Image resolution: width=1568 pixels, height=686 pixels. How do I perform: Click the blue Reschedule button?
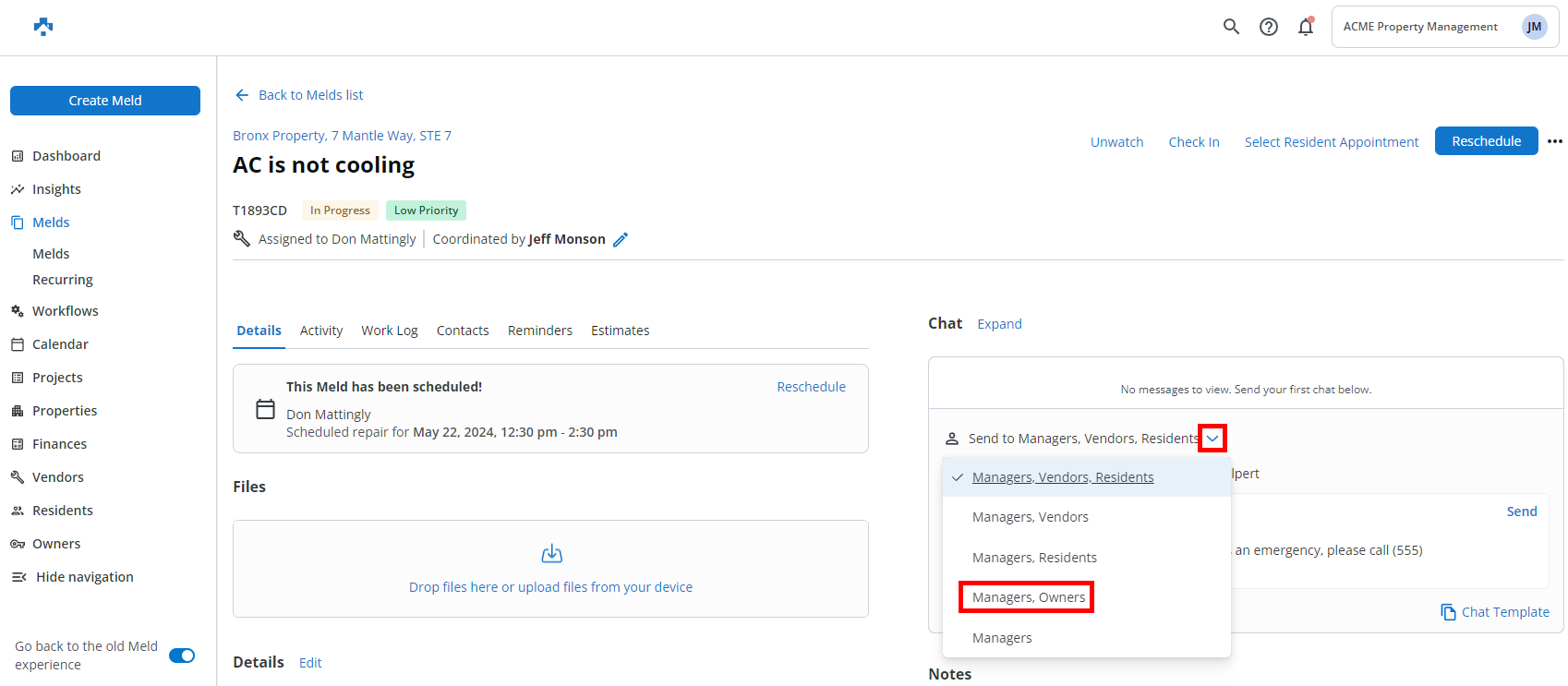(x=1485, y=141)
